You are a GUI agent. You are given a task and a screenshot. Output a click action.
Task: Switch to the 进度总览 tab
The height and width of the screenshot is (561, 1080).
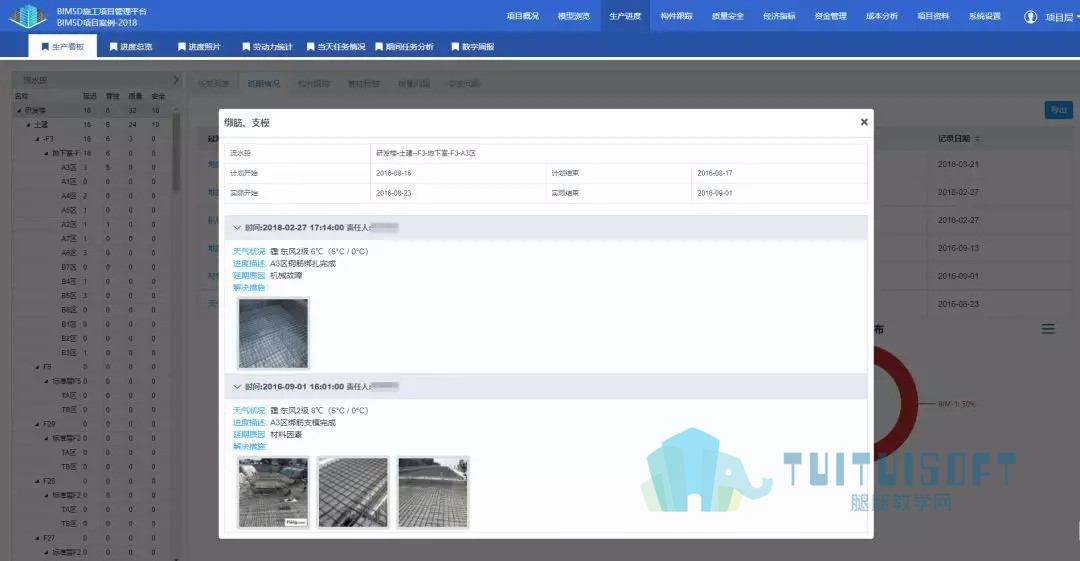[x=131, y=47]
